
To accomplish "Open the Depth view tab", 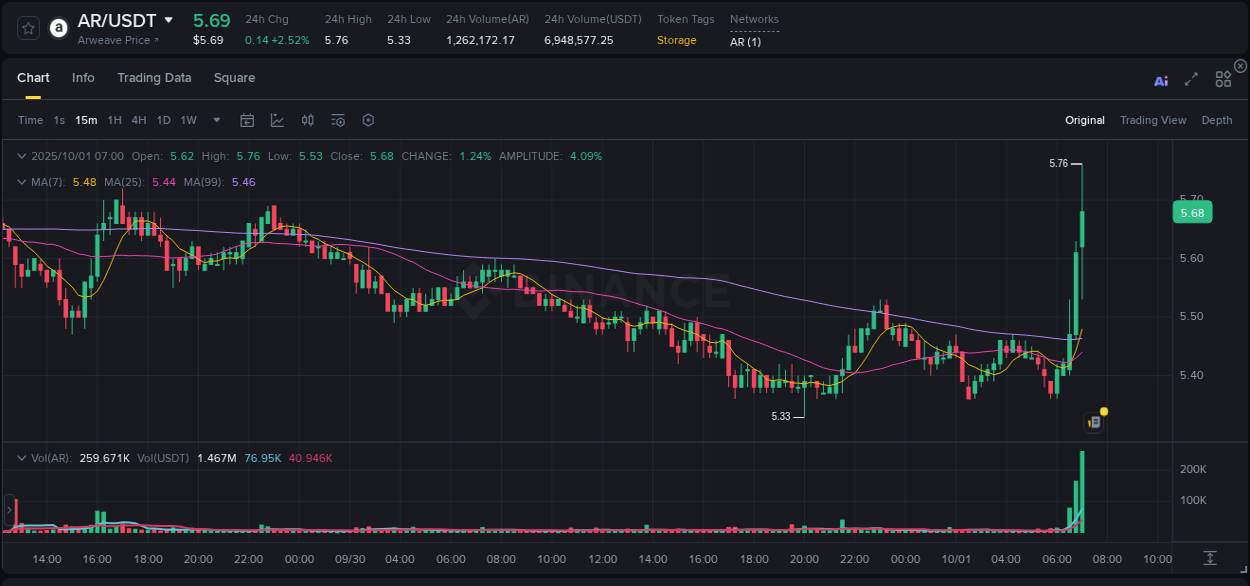I will [x=1217, y=120].
